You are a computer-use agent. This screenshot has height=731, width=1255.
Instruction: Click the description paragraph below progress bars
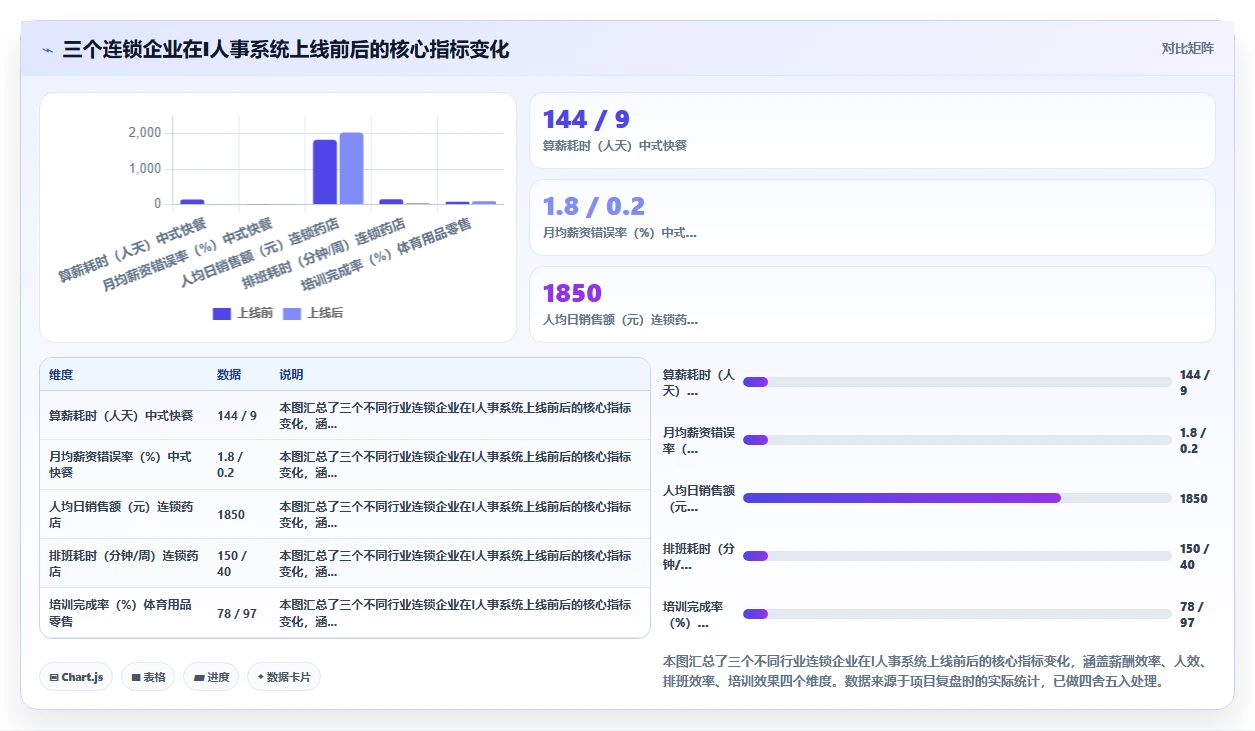[x=936, y=671]
